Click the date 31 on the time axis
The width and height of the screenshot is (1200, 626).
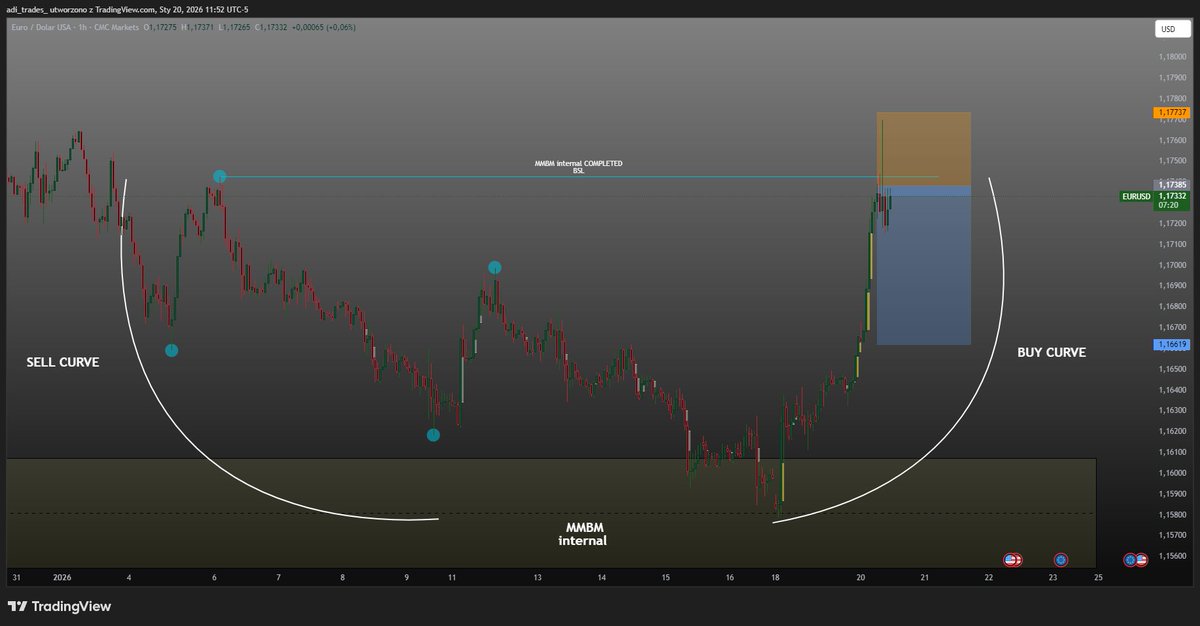pyautogui.click(x=15, y=577)
